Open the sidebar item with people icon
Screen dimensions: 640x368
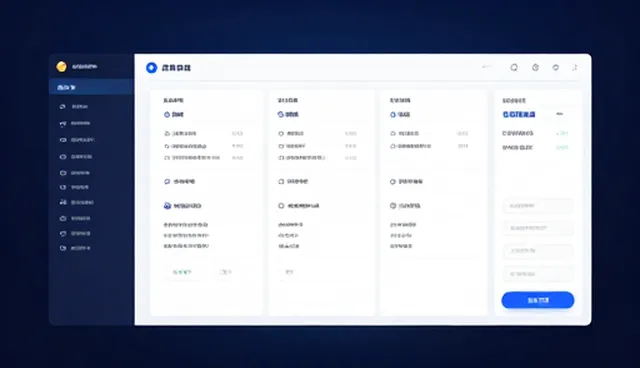[76, 202]
